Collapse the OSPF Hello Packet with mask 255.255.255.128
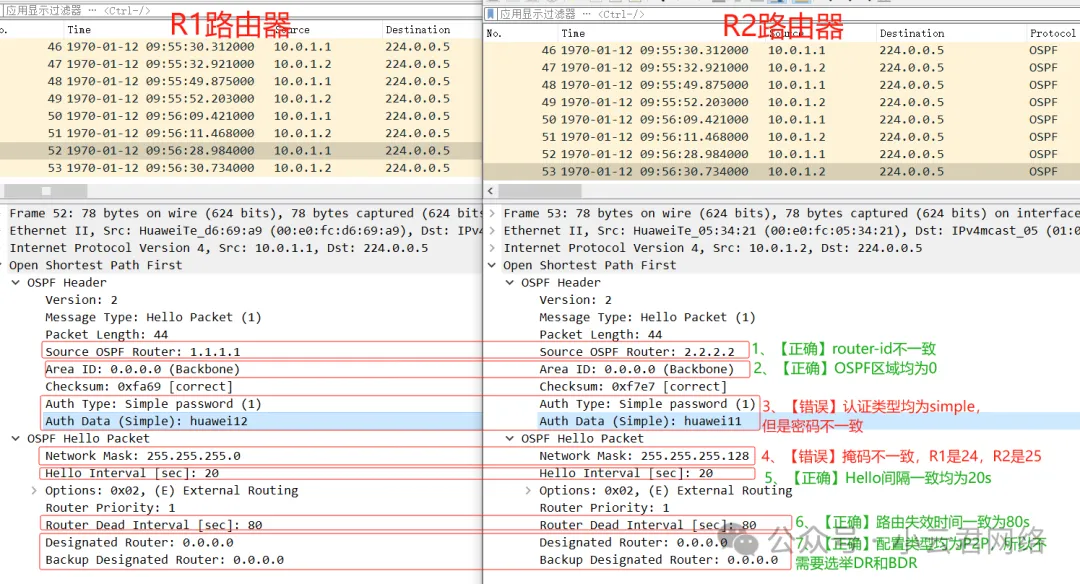The width and height of the screenshot is (1080, 584). (510, 439)
